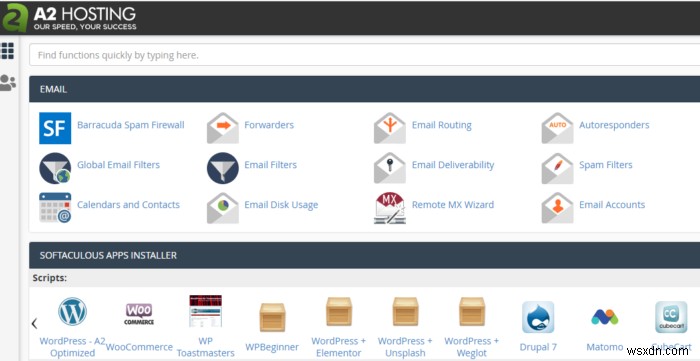700x361 pixels.
Task: Click the Email Deliverability key icon
Action: click(x=390, y=168)
